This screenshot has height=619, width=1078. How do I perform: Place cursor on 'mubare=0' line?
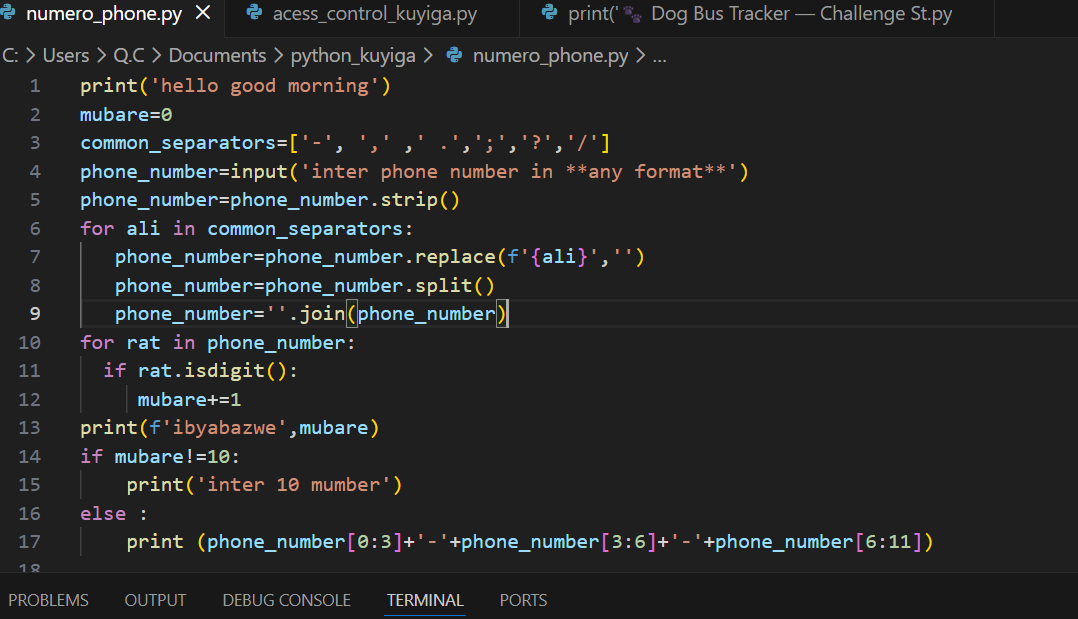[x=126, y=115]
